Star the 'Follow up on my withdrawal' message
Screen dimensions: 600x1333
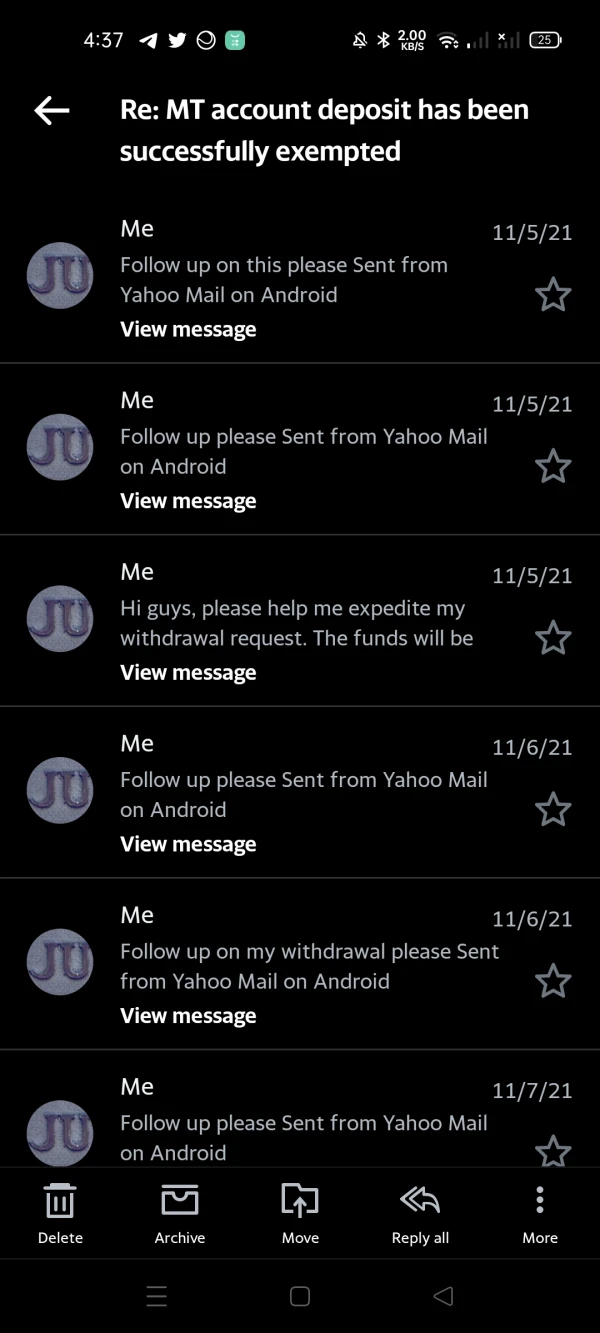tap(553, 981)
